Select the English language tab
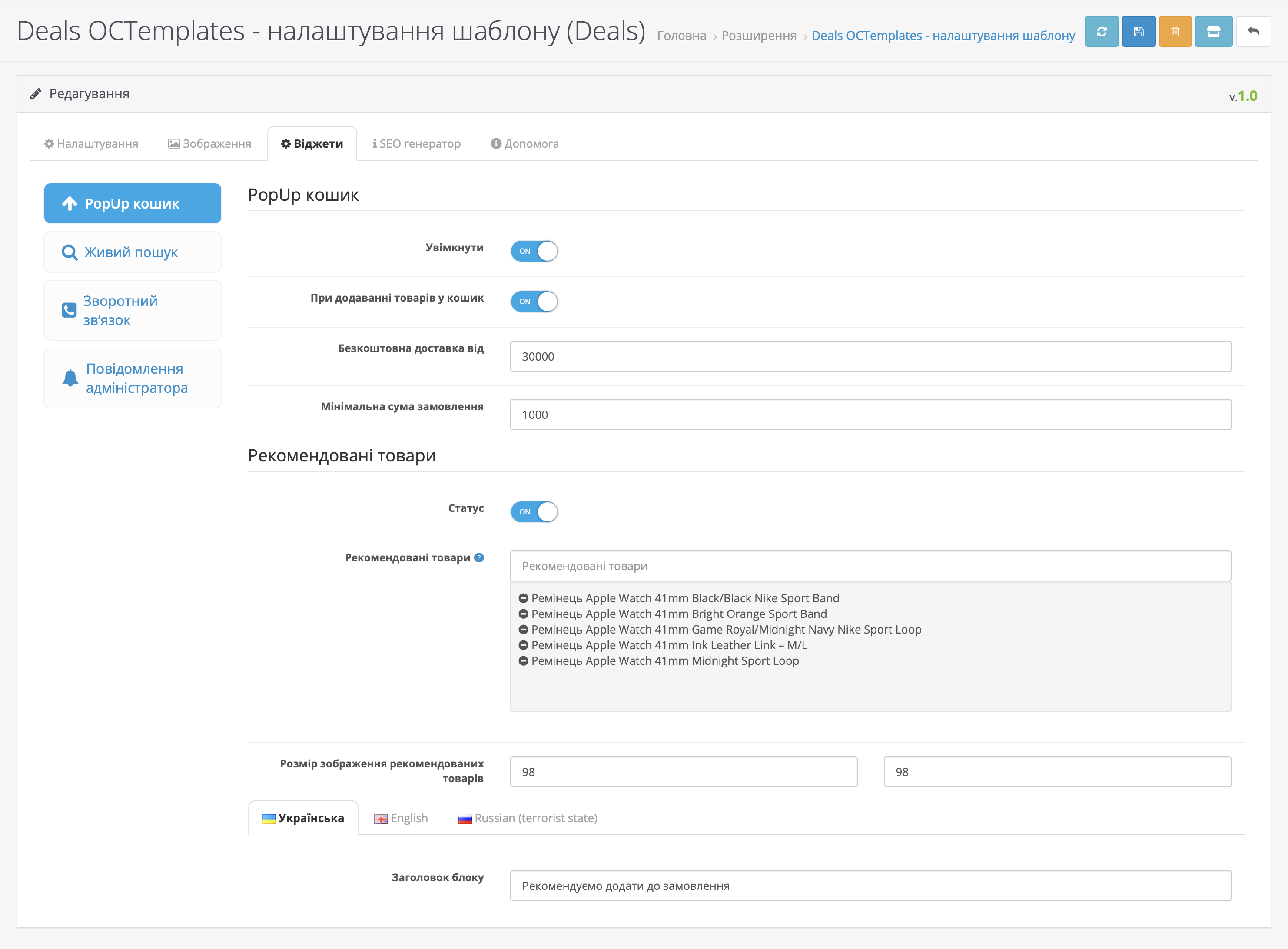The width and height of the screenshot is (1288, 949). (x=401, y=818)
